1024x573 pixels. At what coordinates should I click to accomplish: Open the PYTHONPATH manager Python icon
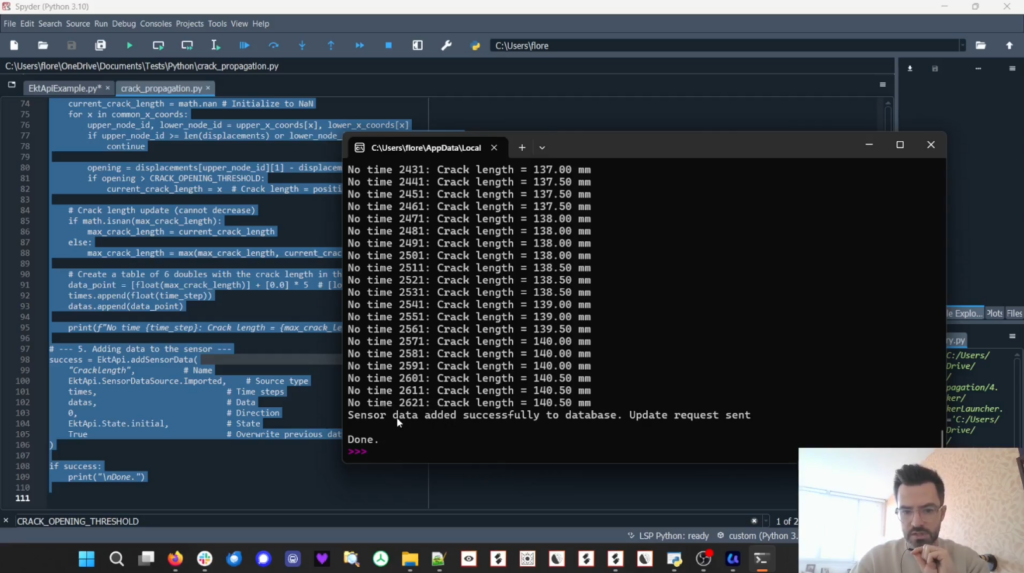475,45
